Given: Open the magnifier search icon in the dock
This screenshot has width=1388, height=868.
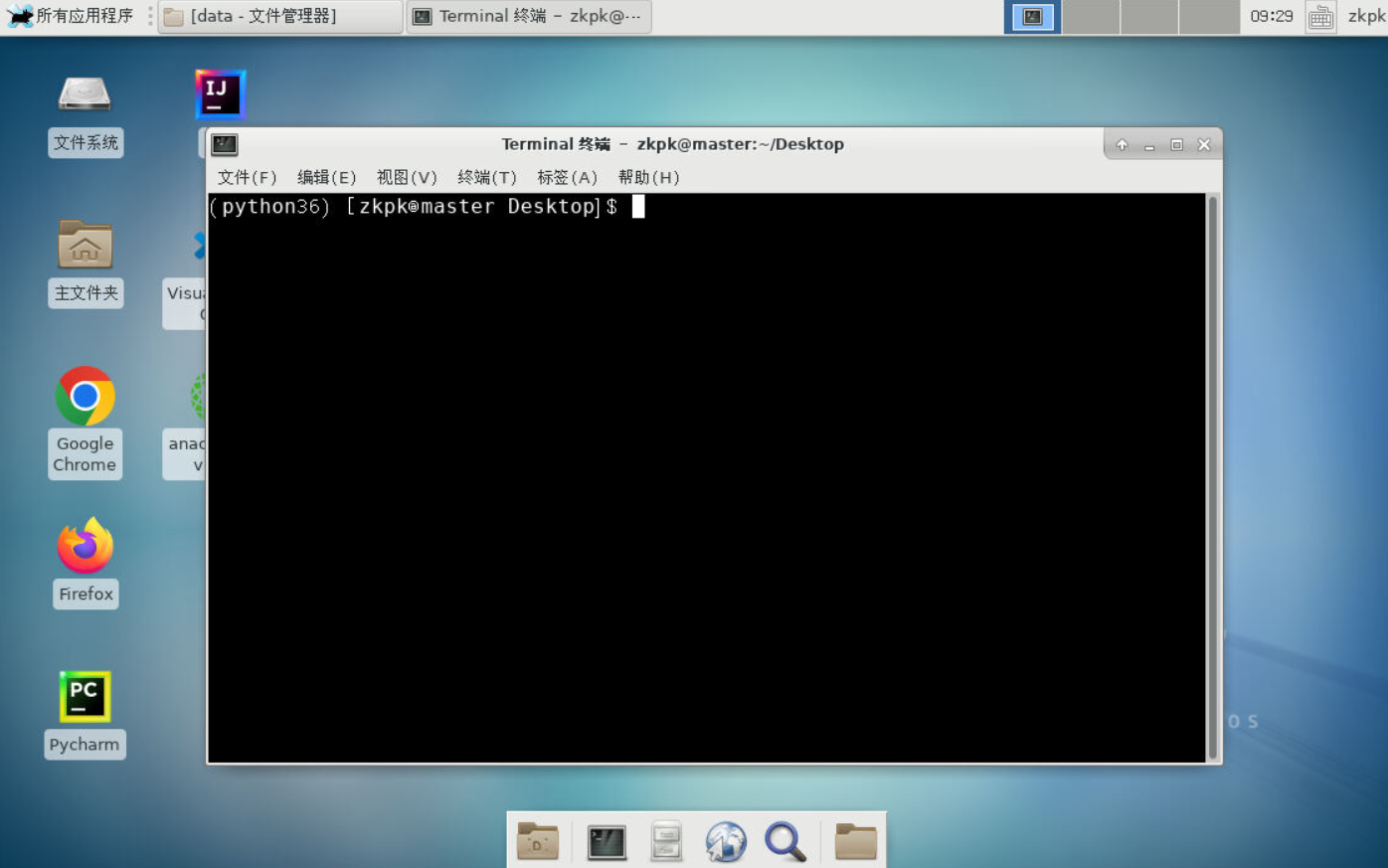Looking at the screenshot, I should [x=785, y=842].
